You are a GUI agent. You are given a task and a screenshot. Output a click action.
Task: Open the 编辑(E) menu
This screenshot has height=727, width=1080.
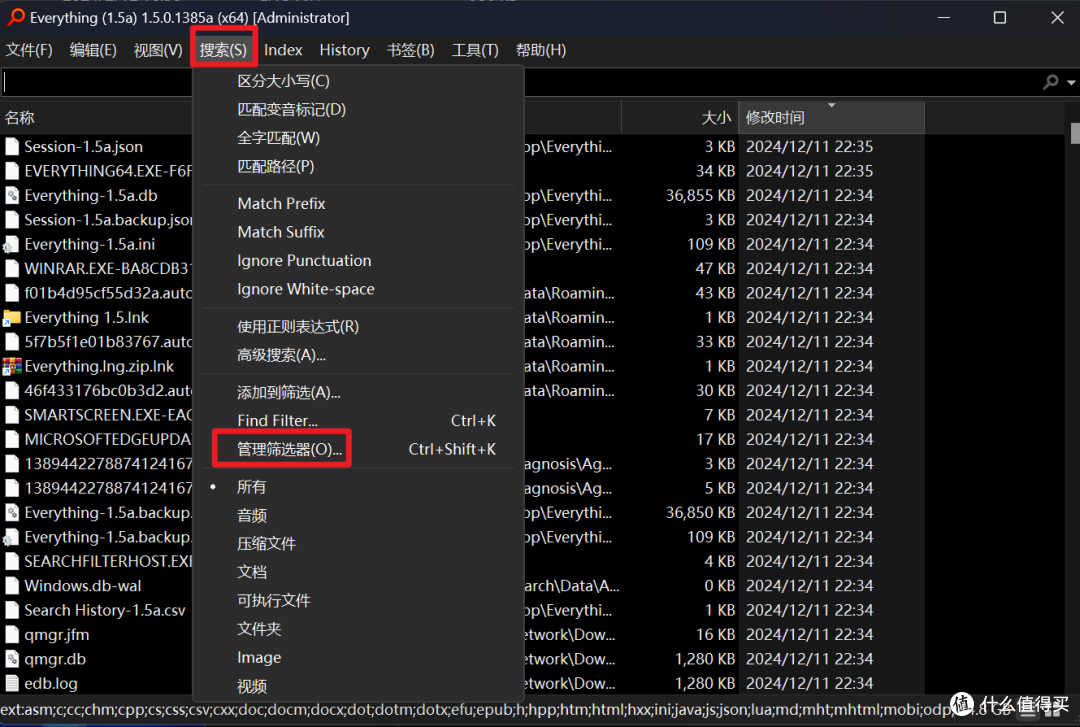tap(93, 50)
